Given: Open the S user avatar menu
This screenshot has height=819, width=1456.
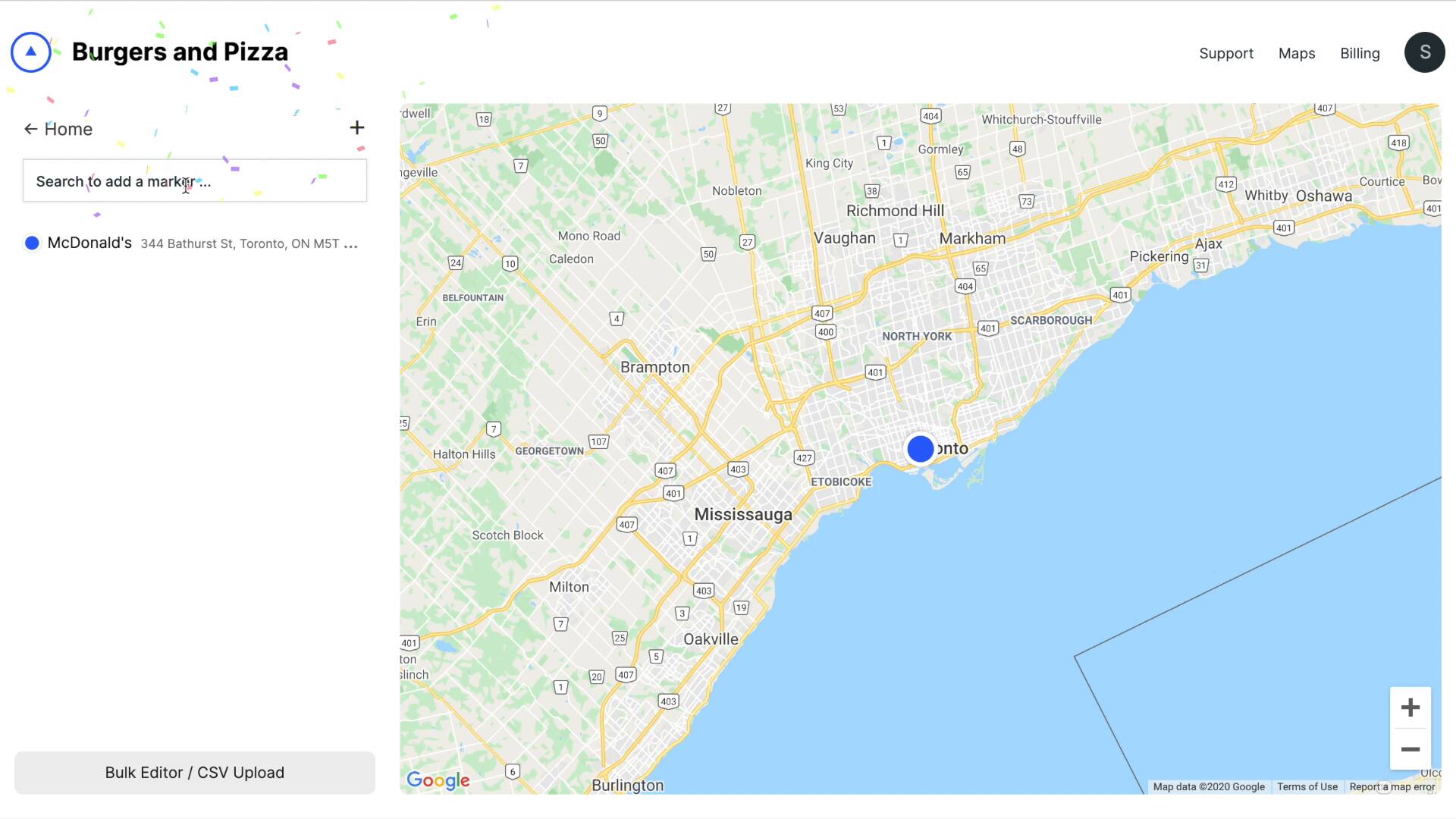Looking at the screenshot, I should (x=1424, y=52).
